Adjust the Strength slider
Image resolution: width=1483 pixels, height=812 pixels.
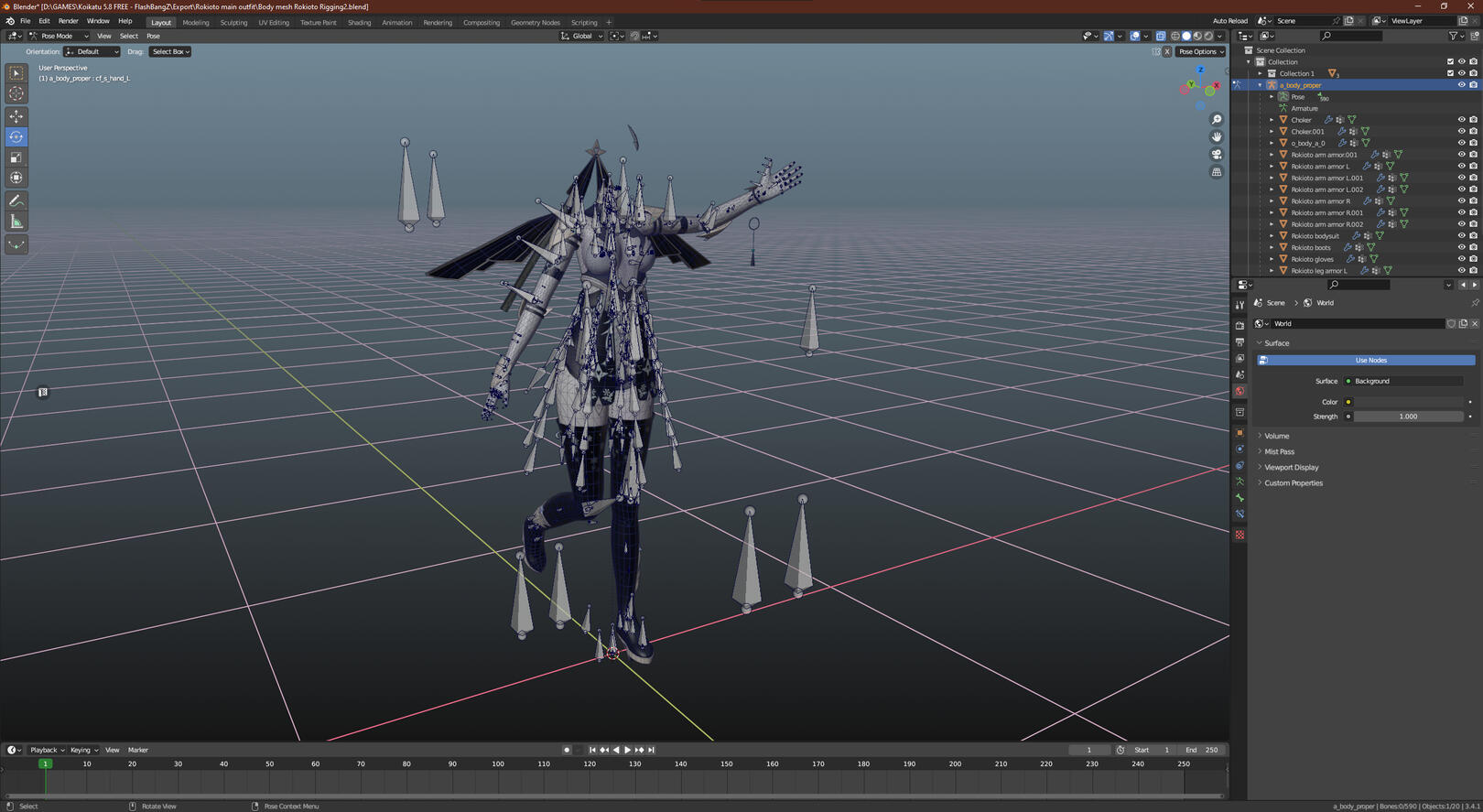tap(1408, 417)
